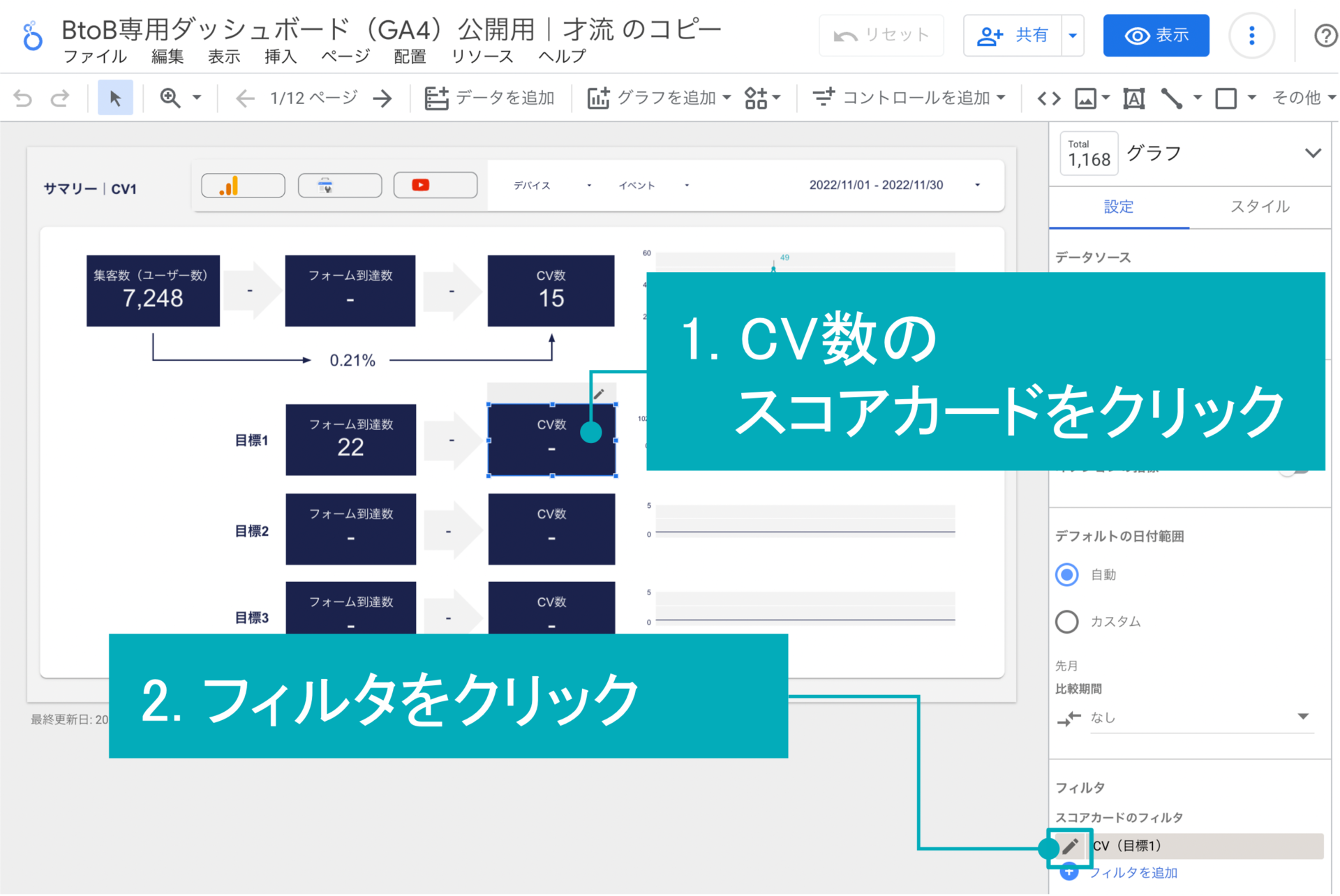
Task: Collapse the グラフ panel with the chevron
Action: coord(1315,153)
